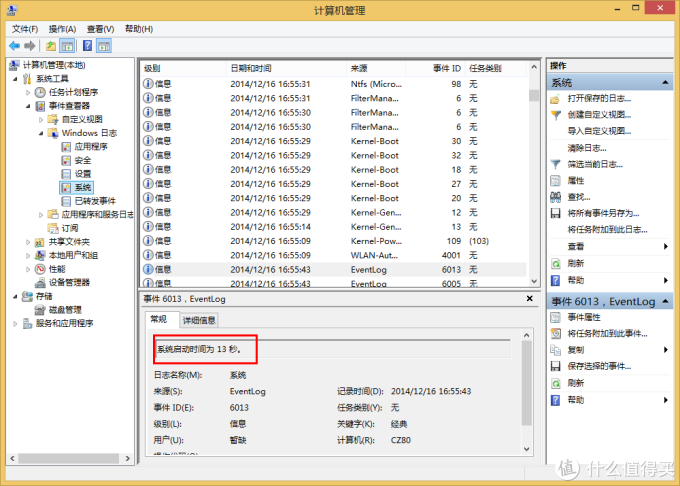Screen dimensions: 680x486
Task: Expand the 自定义视图 arrow
Action: tap(41, 119)
